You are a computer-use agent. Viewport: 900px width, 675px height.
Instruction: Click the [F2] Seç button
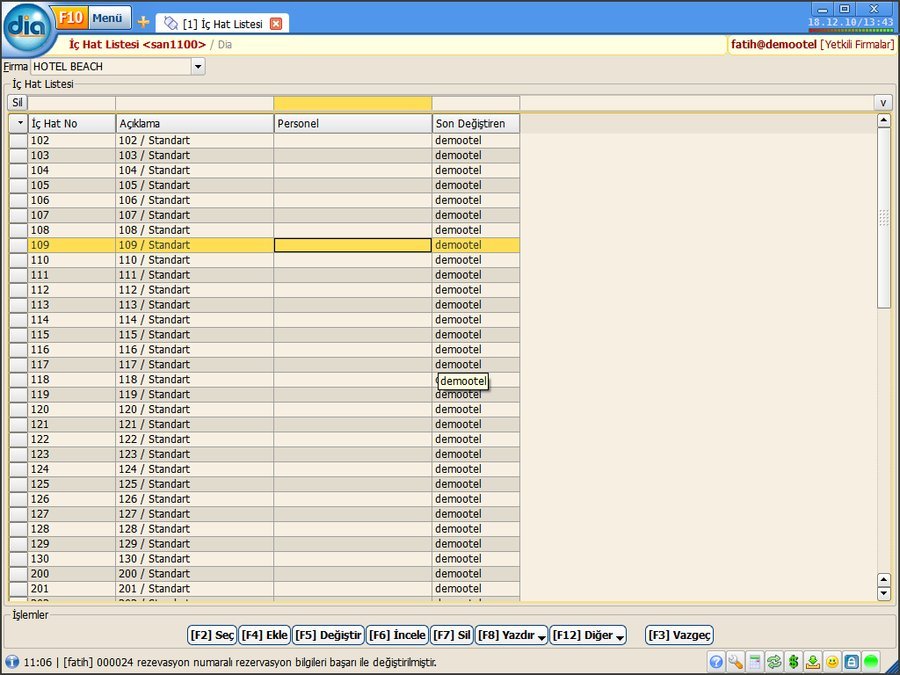pyautogui.click(x=212, y=635)
